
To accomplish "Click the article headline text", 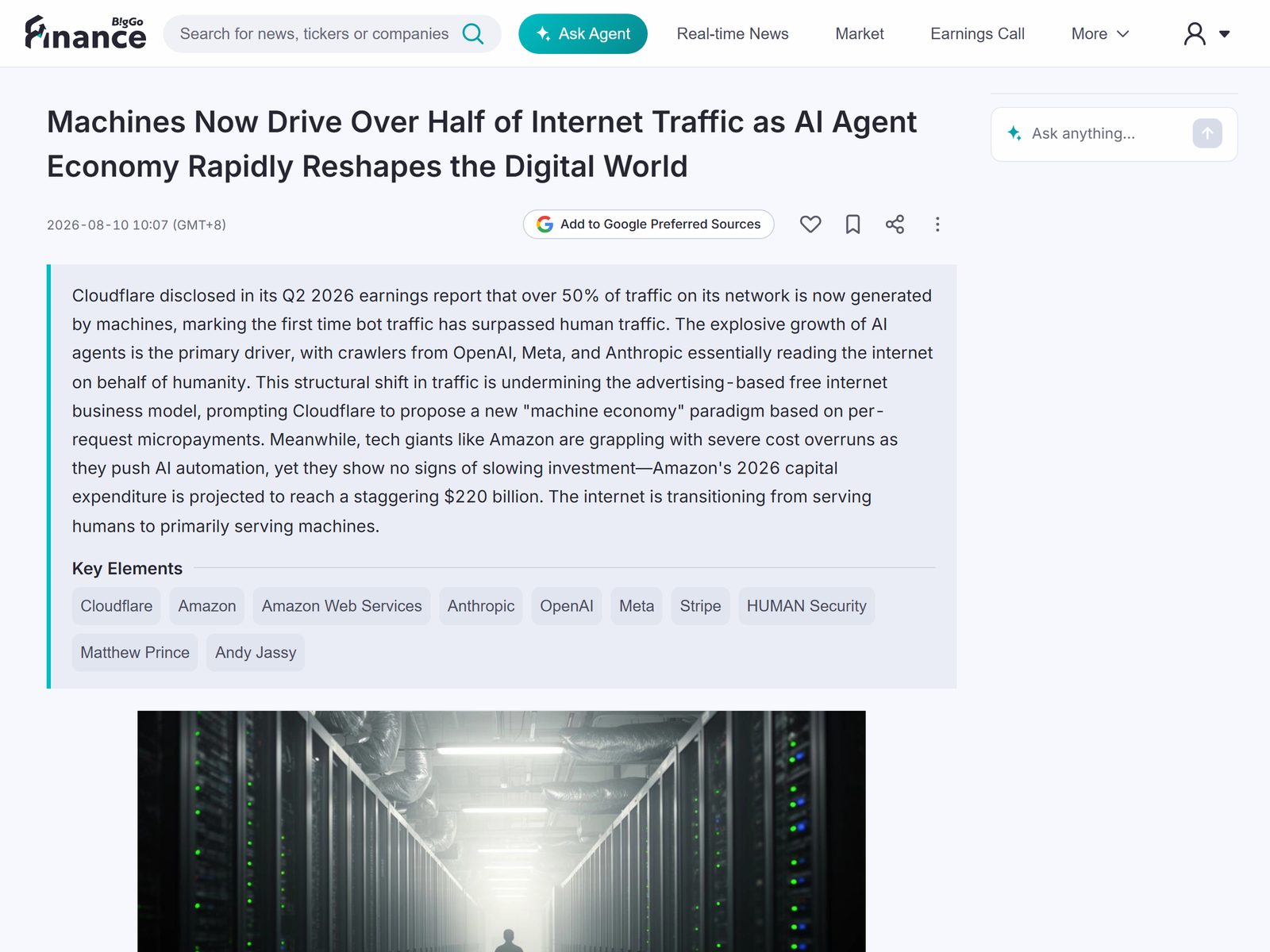I will [x=482, y=144].
